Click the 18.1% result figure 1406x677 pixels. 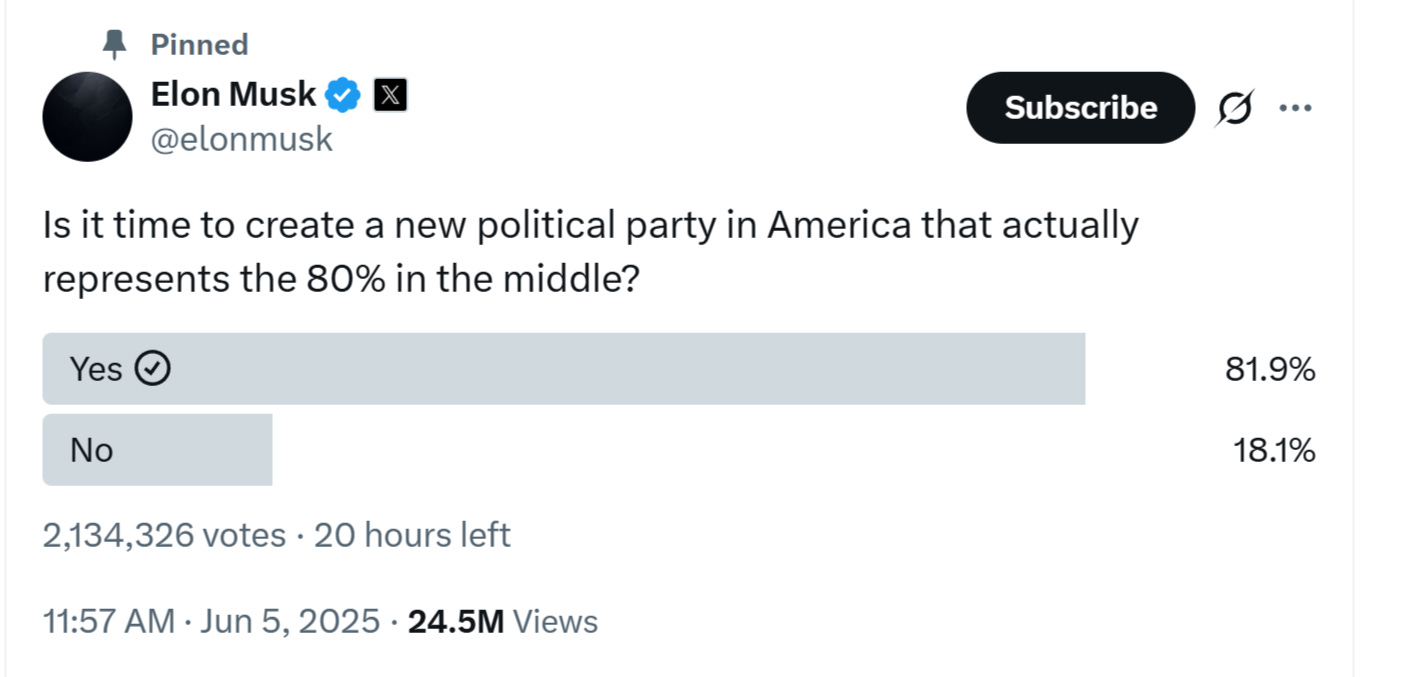(x=1273, y=451)
